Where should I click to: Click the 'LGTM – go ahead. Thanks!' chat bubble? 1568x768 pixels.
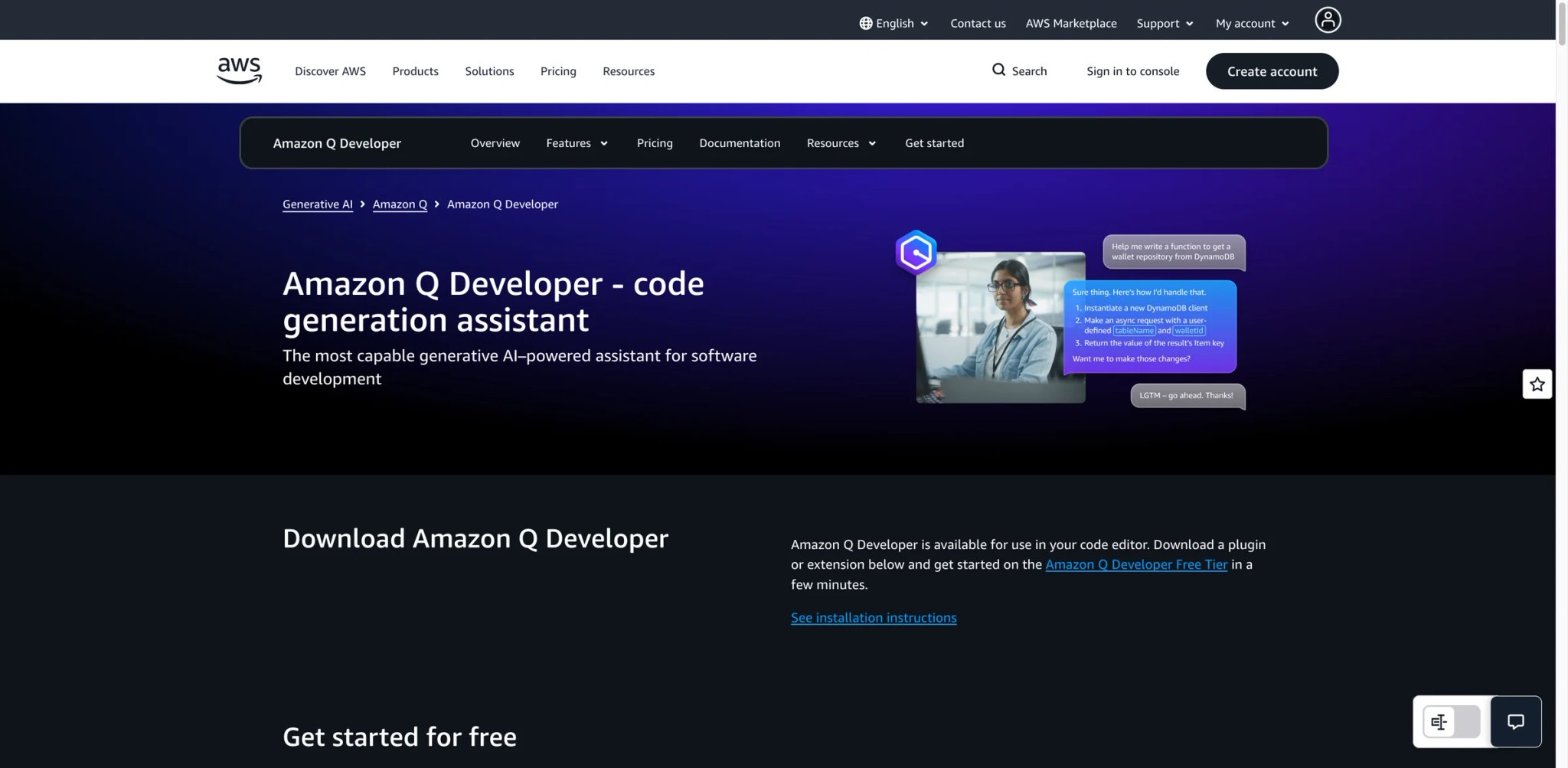1187,396
